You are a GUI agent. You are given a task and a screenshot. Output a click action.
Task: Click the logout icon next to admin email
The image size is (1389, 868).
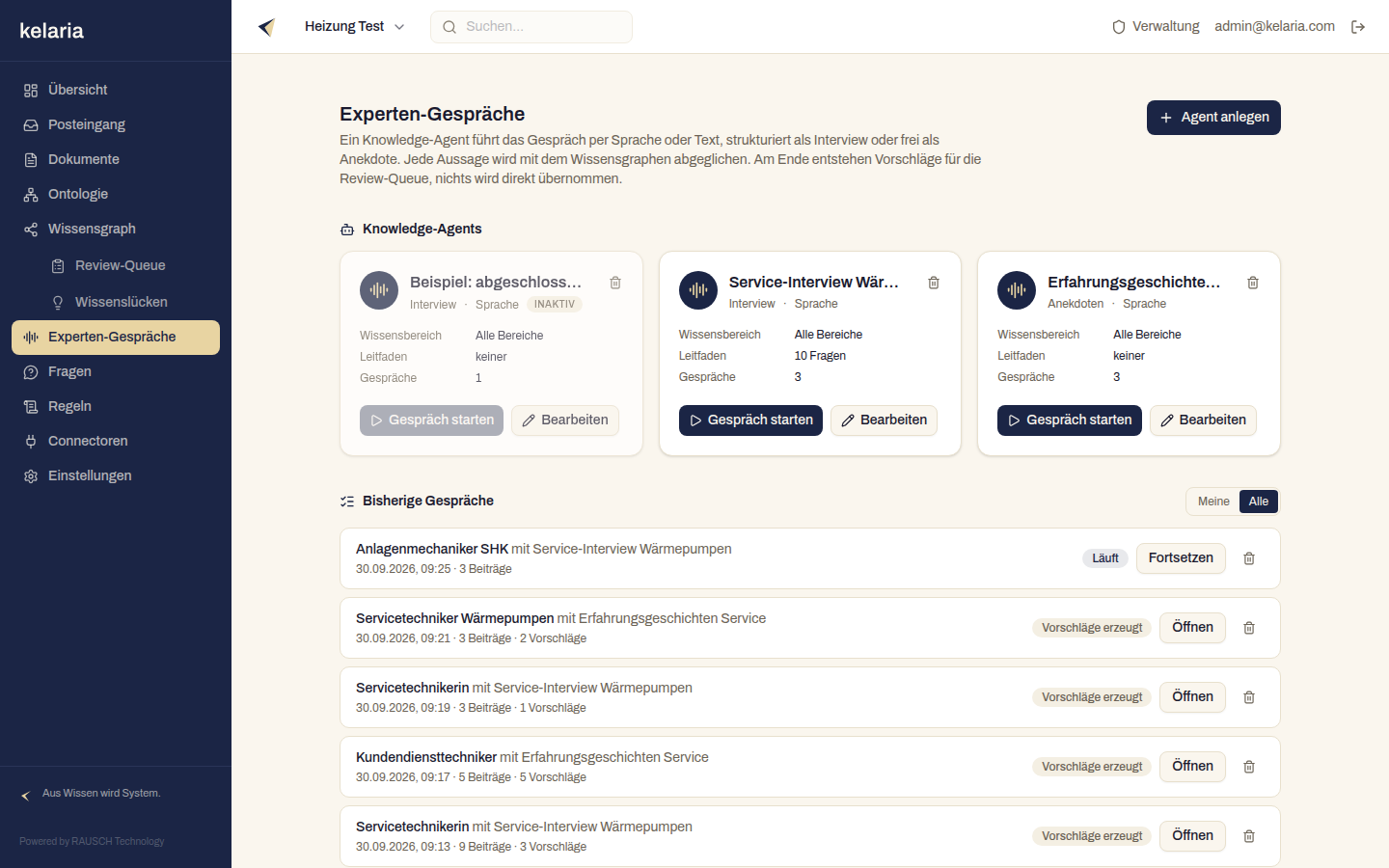pyautogui.click(x=1358, y=27)
